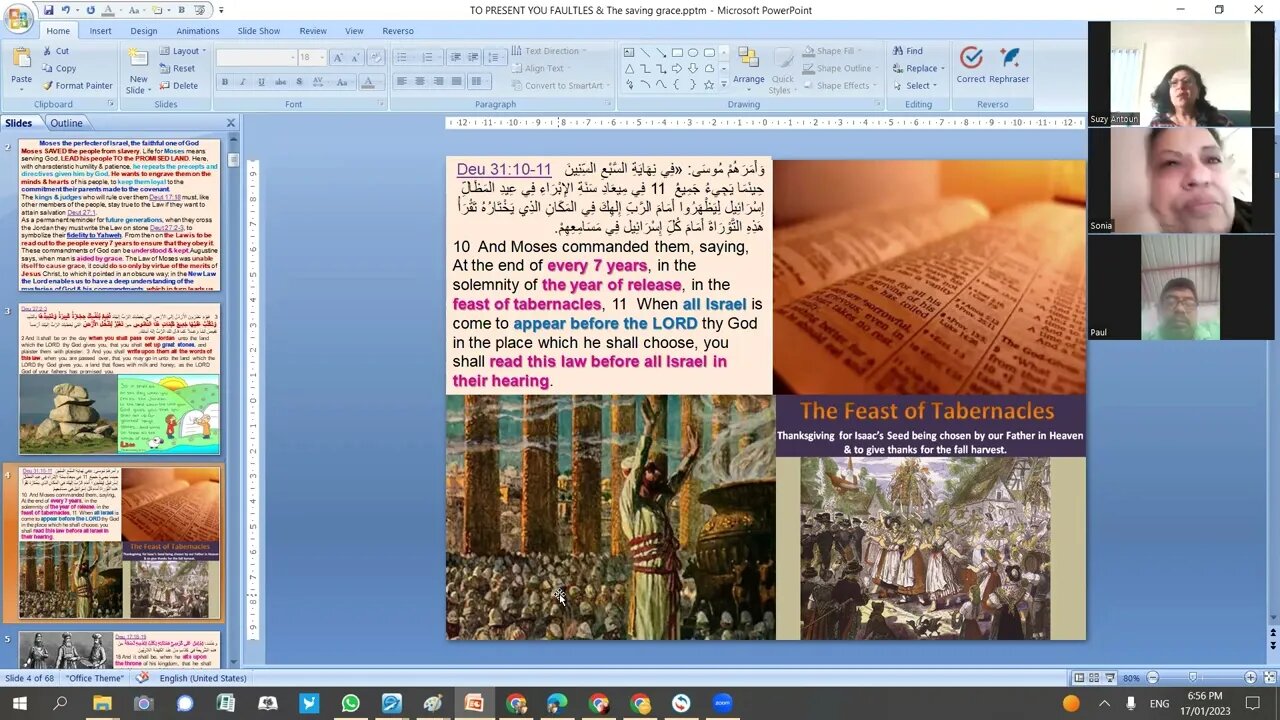Image resolution: width=1280 pixels, height=720 pixels.
Task: Click Zoom In plus button
Action: pyautogui.click(x=1250, y=678)
